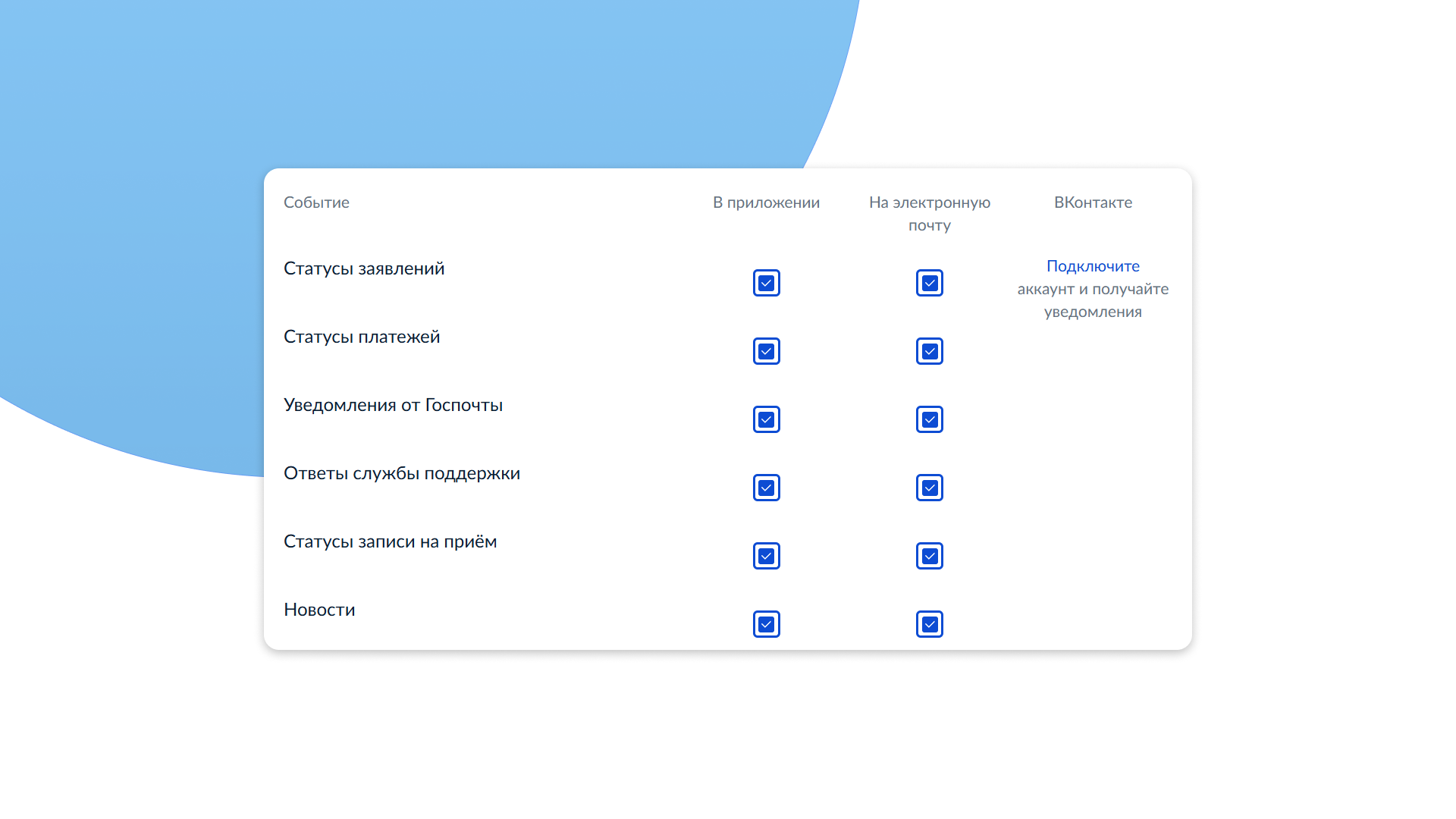The width and height of the screenshot is (1456, 819).
Task: Toggle email Ответы службы поддержки checkbox
Action: tap(929, 488)
